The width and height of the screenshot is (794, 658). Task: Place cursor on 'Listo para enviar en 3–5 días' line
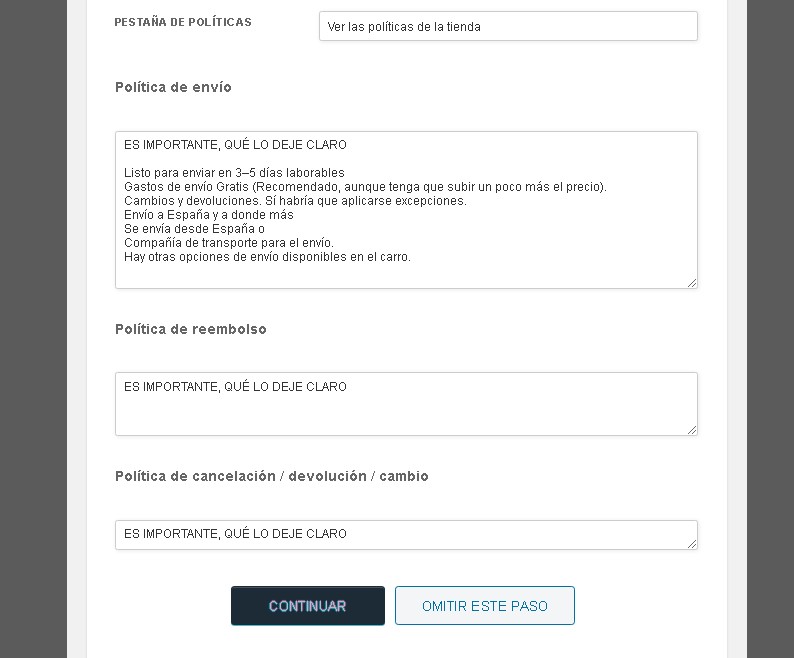pos(234,173)
